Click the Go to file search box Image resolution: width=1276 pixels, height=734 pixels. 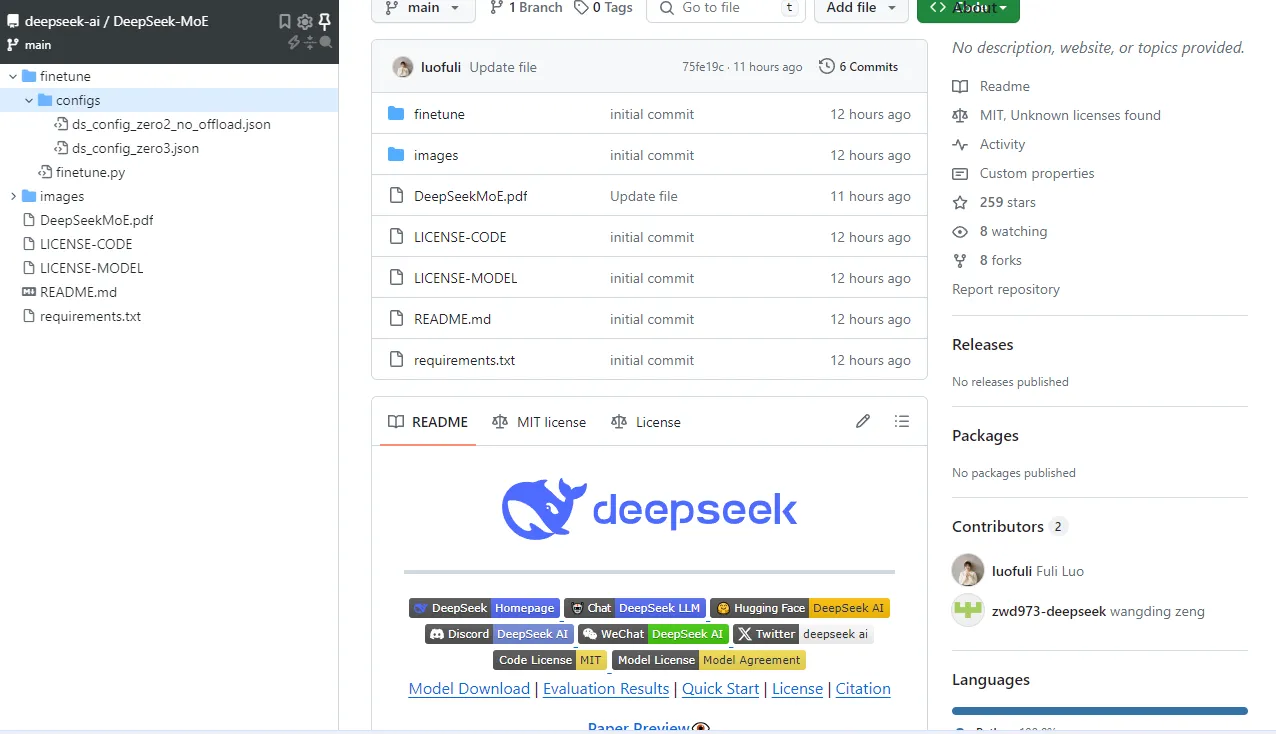click(x=725, y=8)
